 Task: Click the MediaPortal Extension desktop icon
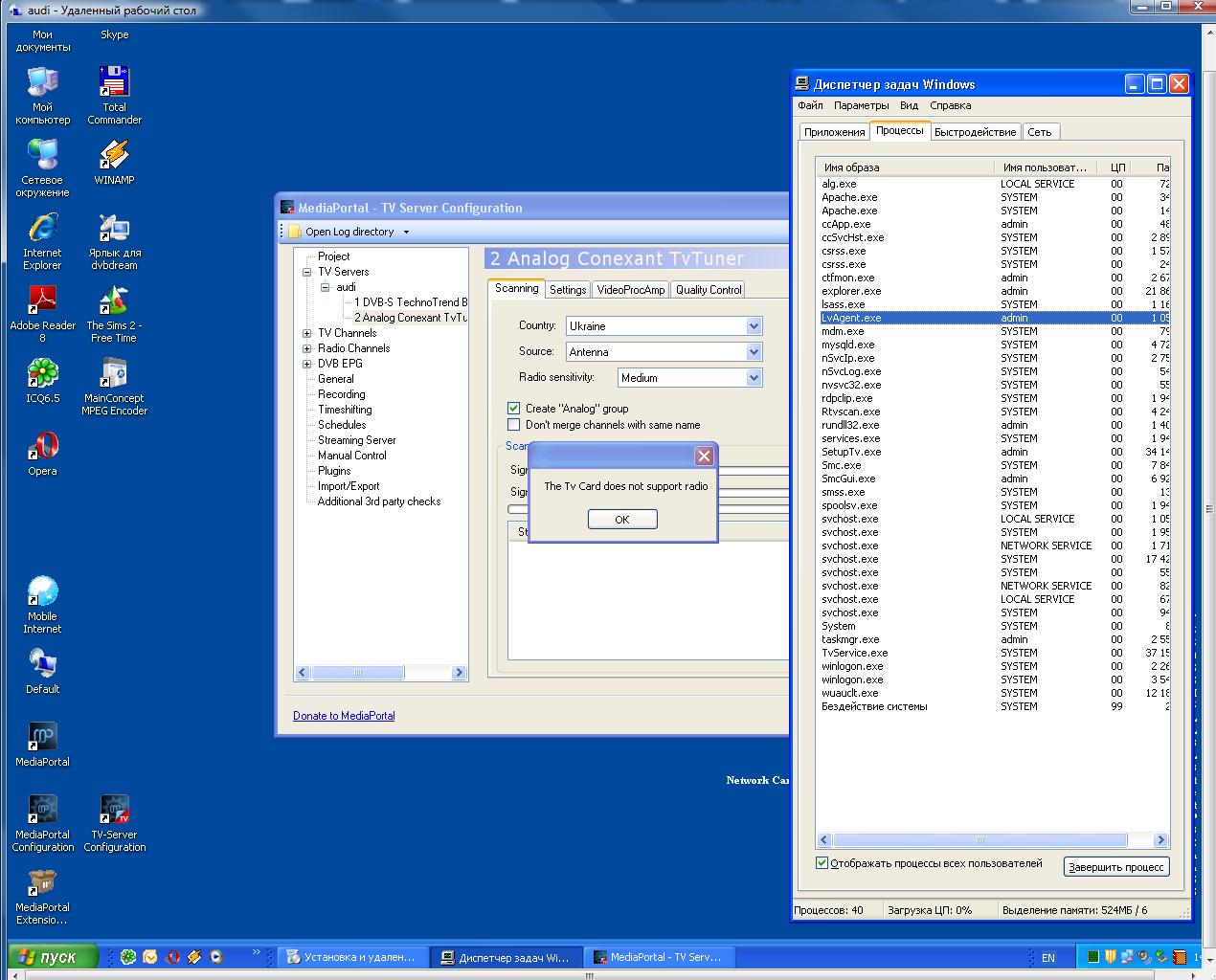[42, 898]
